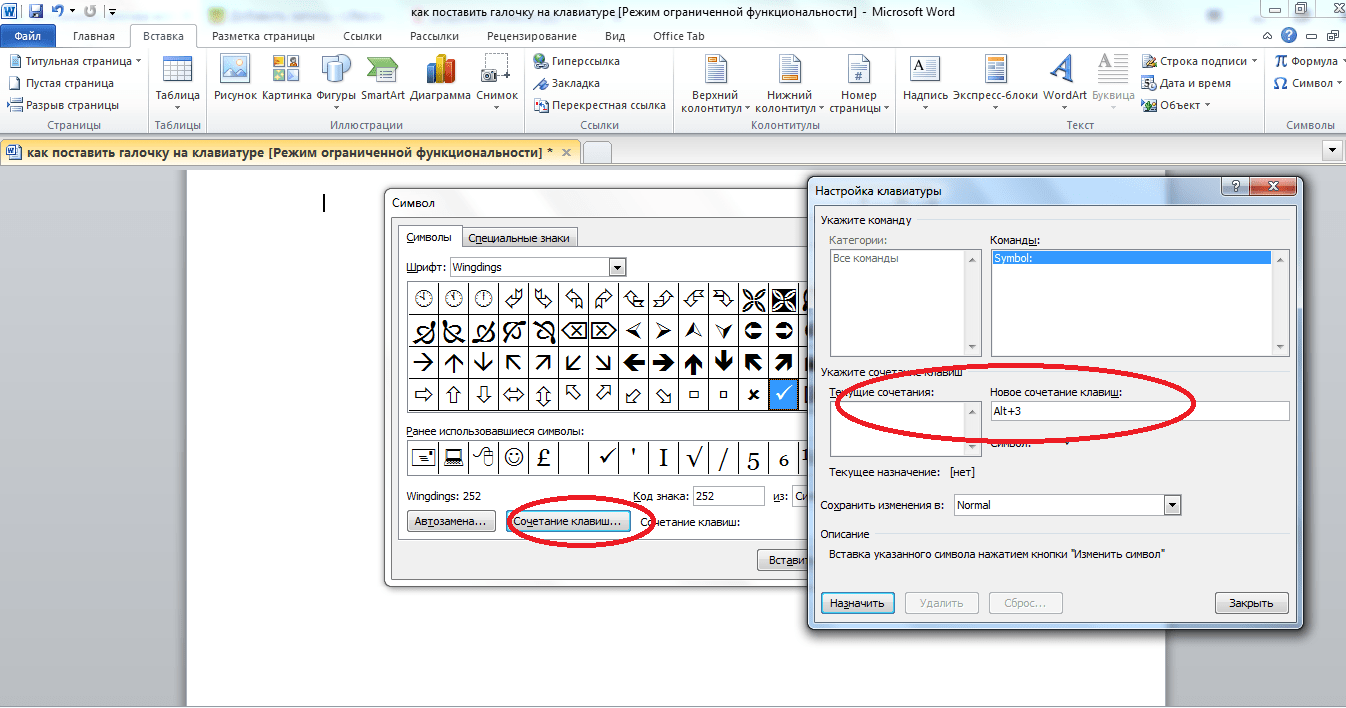Click the Назначить assign button

857,603
